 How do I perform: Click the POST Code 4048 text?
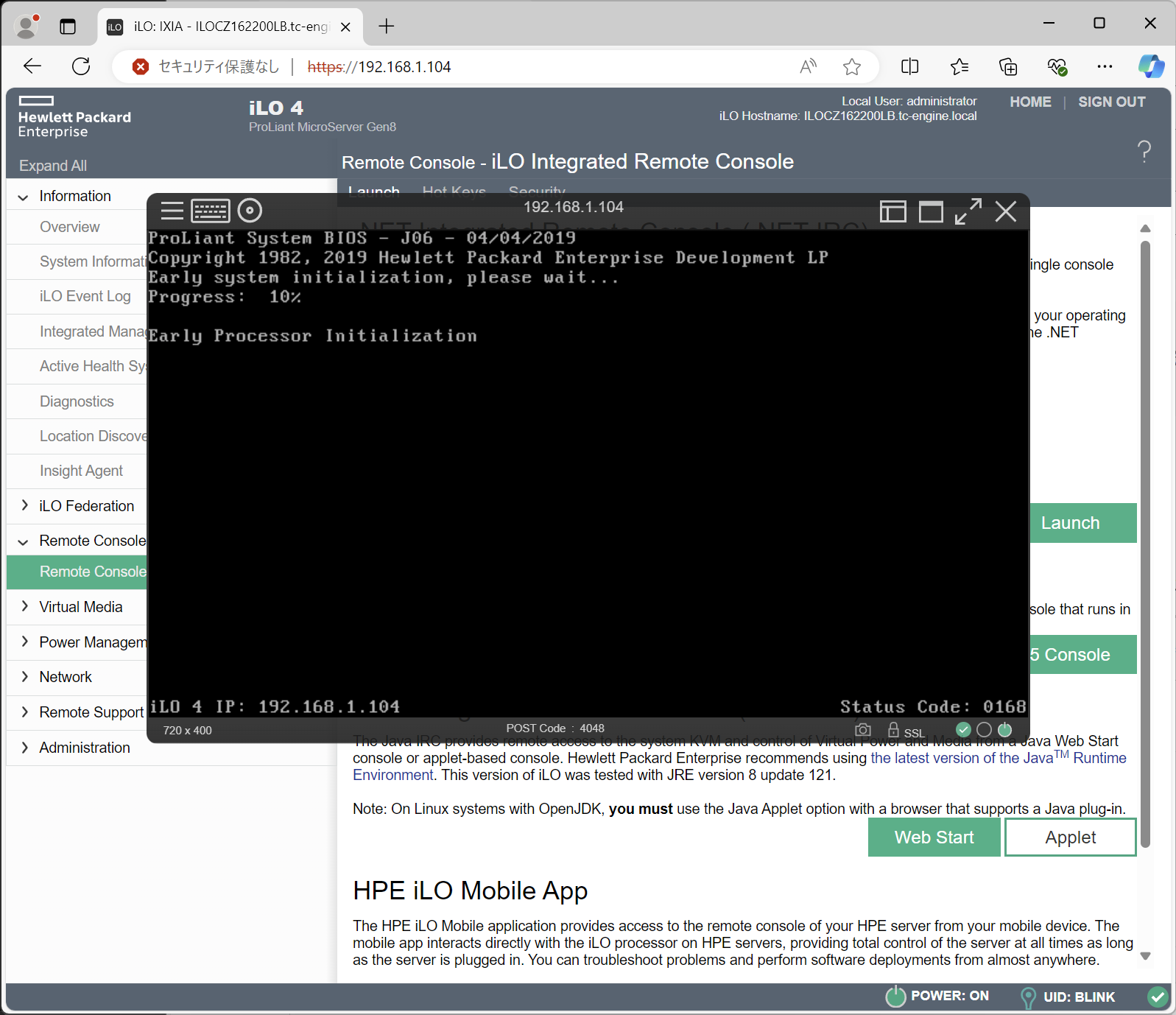coord(555,728)
